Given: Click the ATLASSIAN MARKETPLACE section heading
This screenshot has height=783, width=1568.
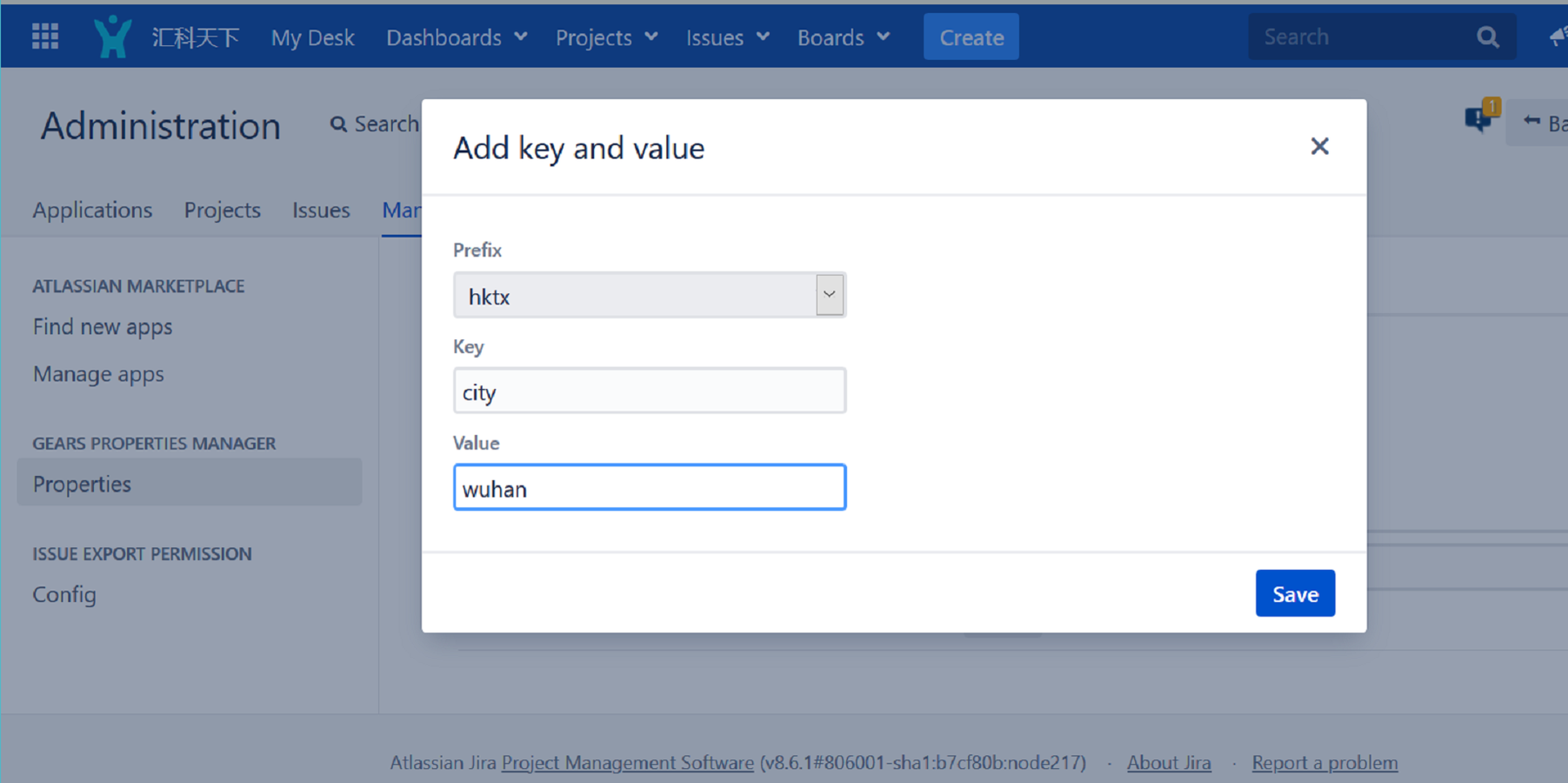Looking at the screenshot, I should [138, 286].
